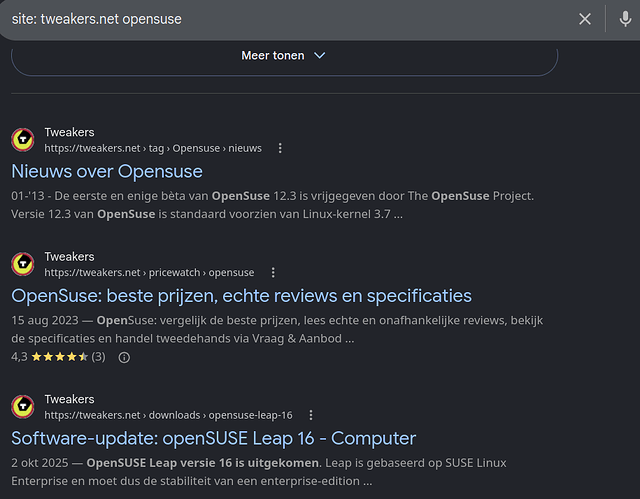
Task: Click the Tweakers favicon beside the openSUSE Leap 16 result
Action: coord(23,406)
